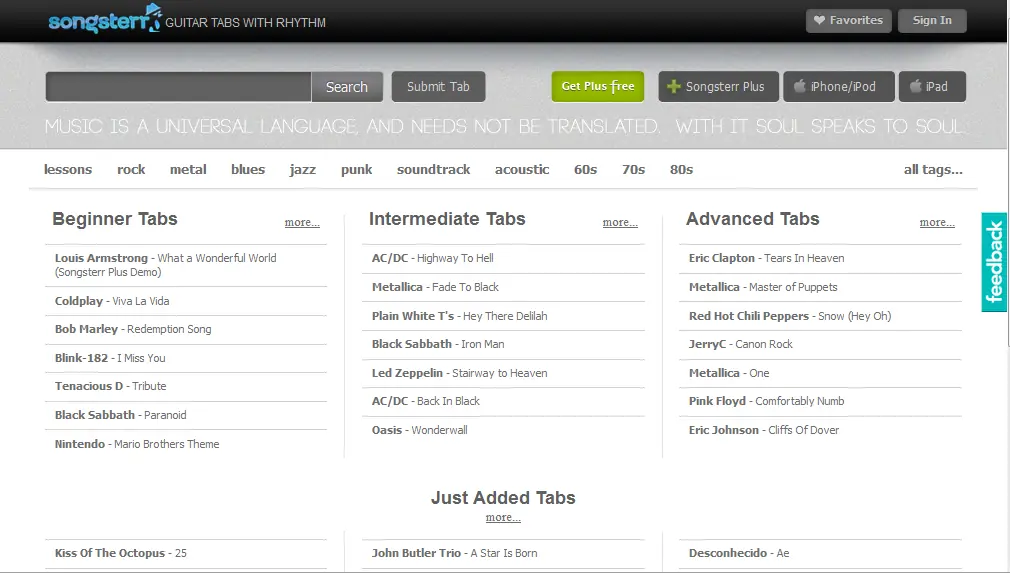This screenshot has height=573, width=1010.
Task: Open Eric Johnson Cliffs Of Dover tab
Action: click(x=764, y=430)
